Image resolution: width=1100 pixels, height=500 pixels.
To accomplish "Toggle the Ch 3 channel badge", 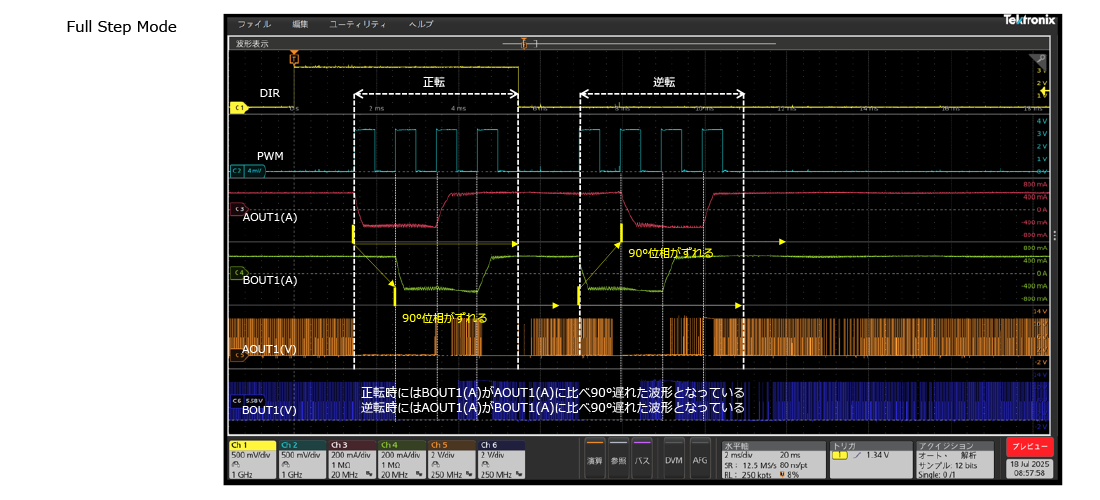I will click(352, 459).
